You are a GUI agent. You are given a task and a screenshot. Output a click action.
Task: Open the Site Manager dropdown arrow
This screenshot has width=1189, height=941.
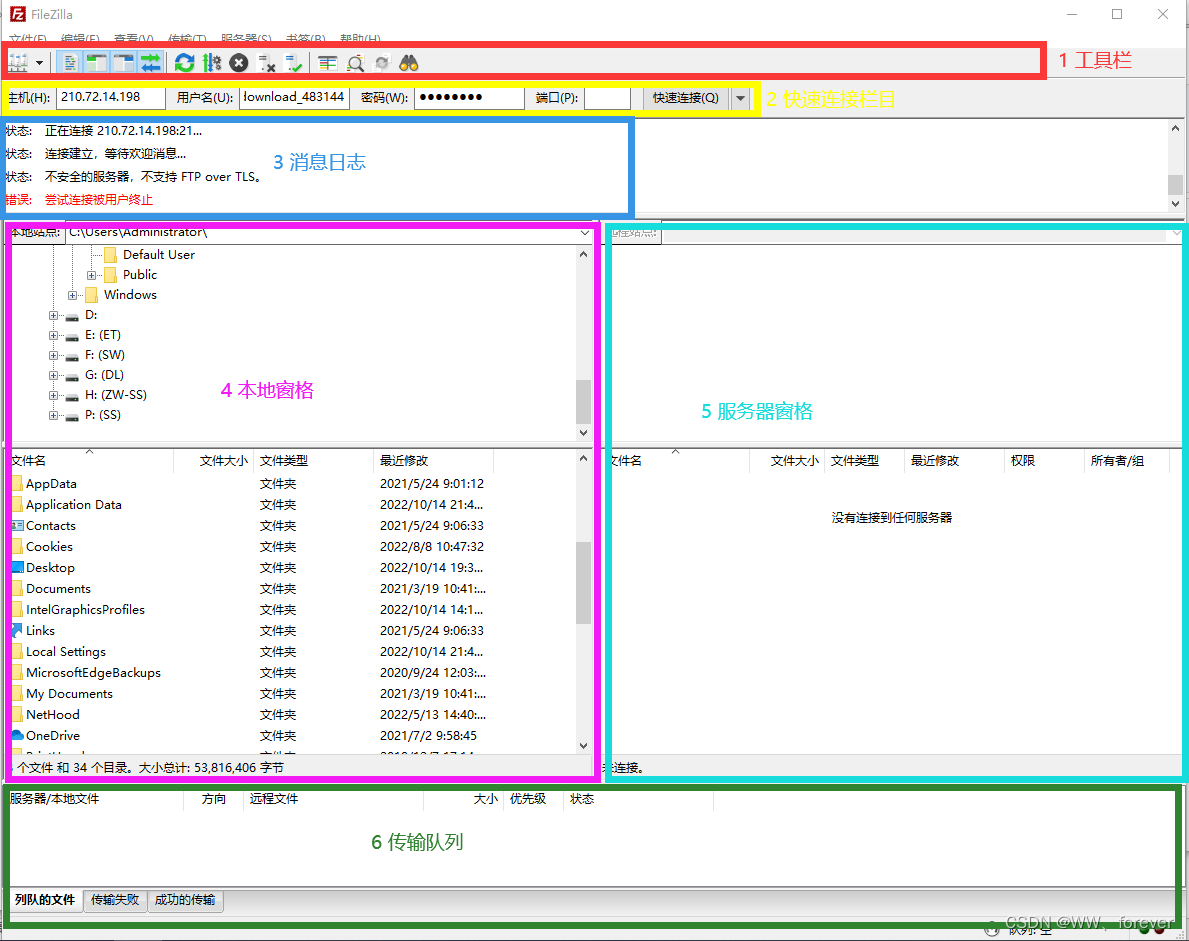pos(39,62)
